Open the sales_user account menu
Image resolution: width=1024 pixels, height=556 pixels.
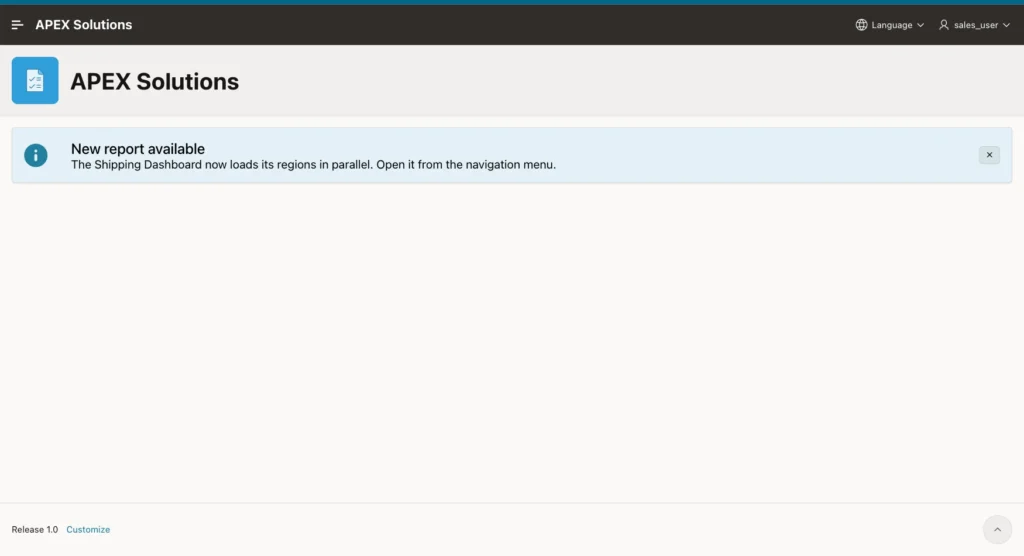[x=974, y=25]
